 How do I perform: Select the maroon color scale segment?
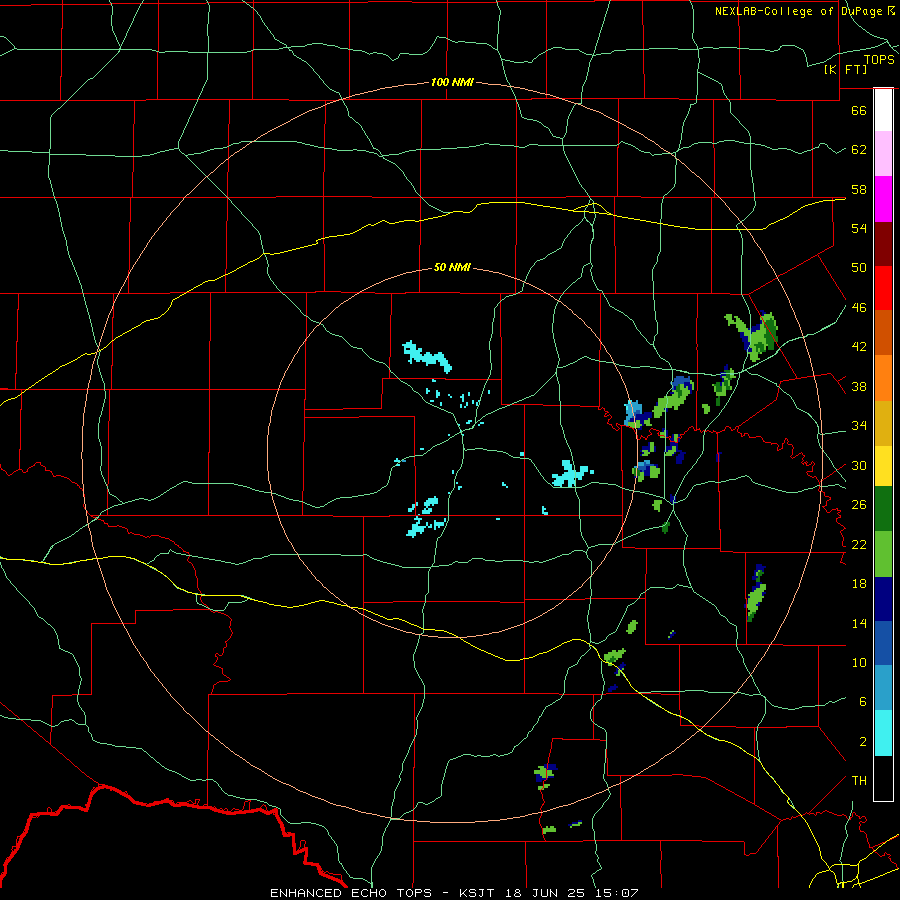coord(883,244)
